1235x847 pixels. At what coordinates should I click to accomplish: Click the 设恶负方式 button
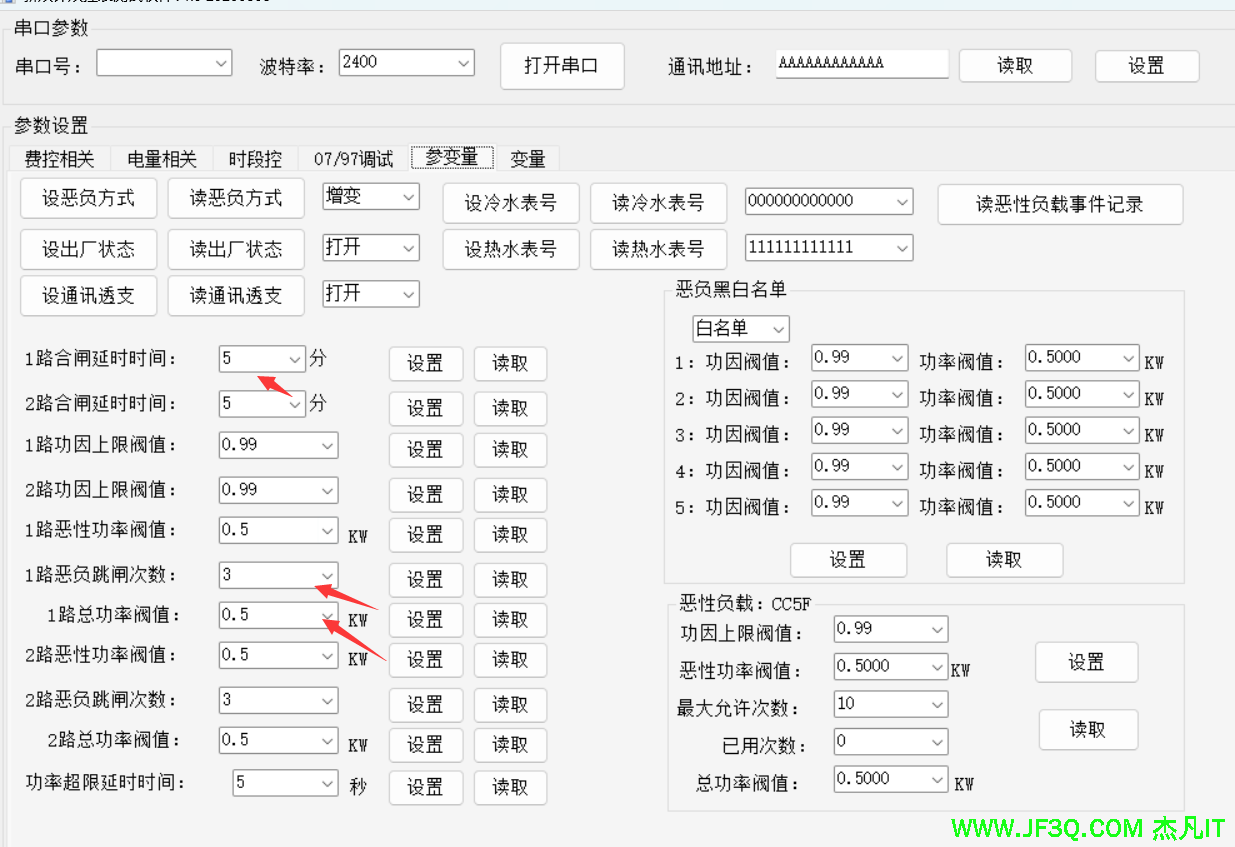[x=88, y=198]
